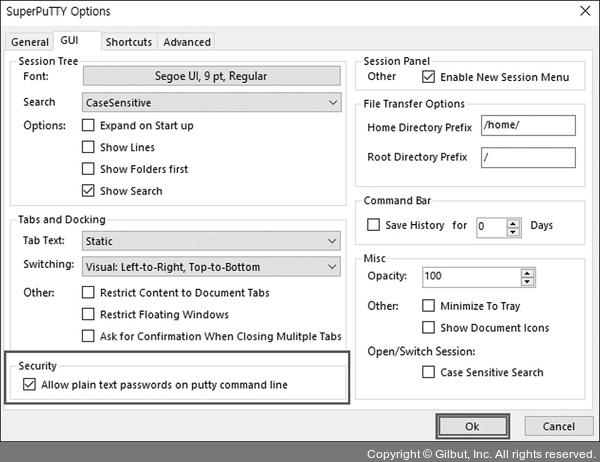This screenshot has width=600, height=462.
Task: Enable Expand on Start up
Action: click(89, 126)
